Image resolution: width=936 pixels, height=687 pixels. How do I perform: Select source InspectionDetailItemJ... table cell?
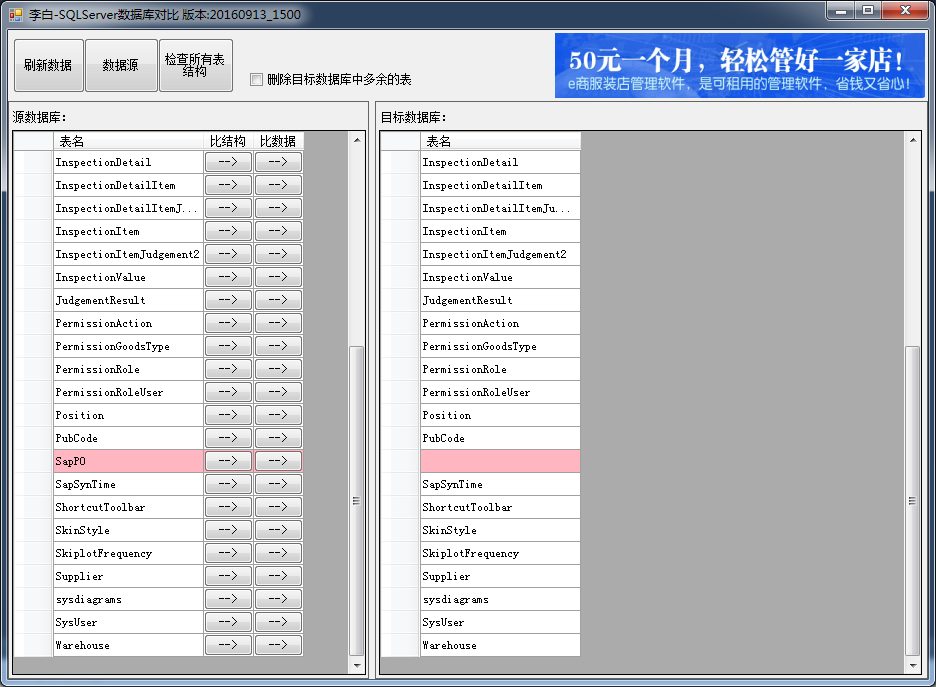point(128,208)
